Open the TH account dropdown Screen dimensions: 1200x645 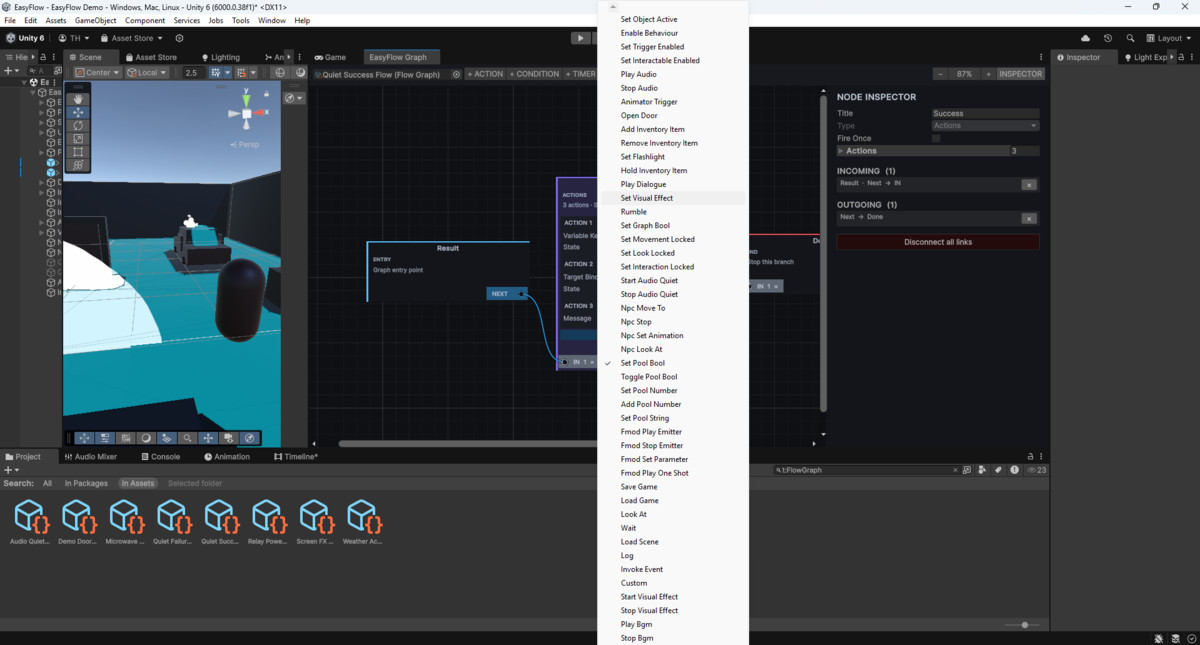(74, 38)
